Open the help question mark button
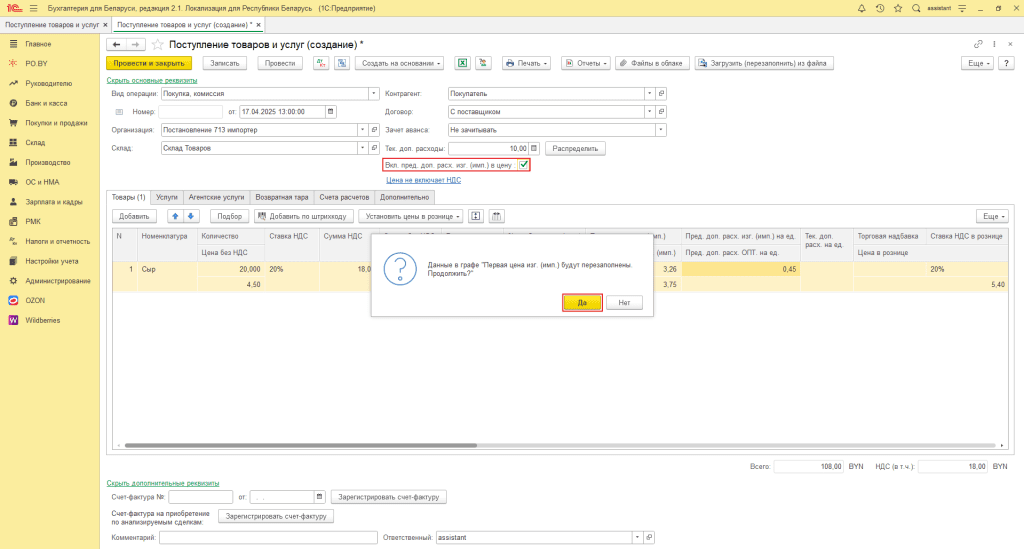1024x549 pixels. [1006, 63]
